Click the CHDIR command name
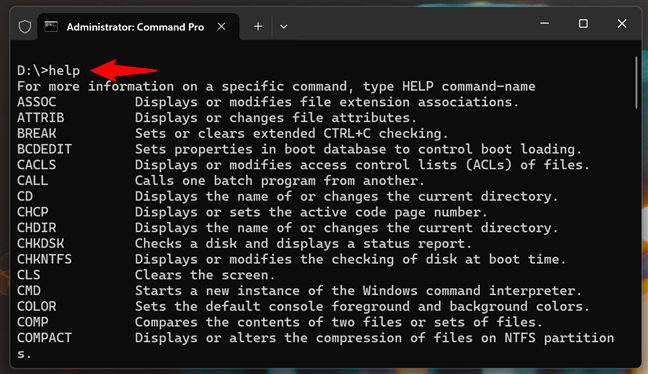This screenshot has width=648, height=374. (36, 228)
